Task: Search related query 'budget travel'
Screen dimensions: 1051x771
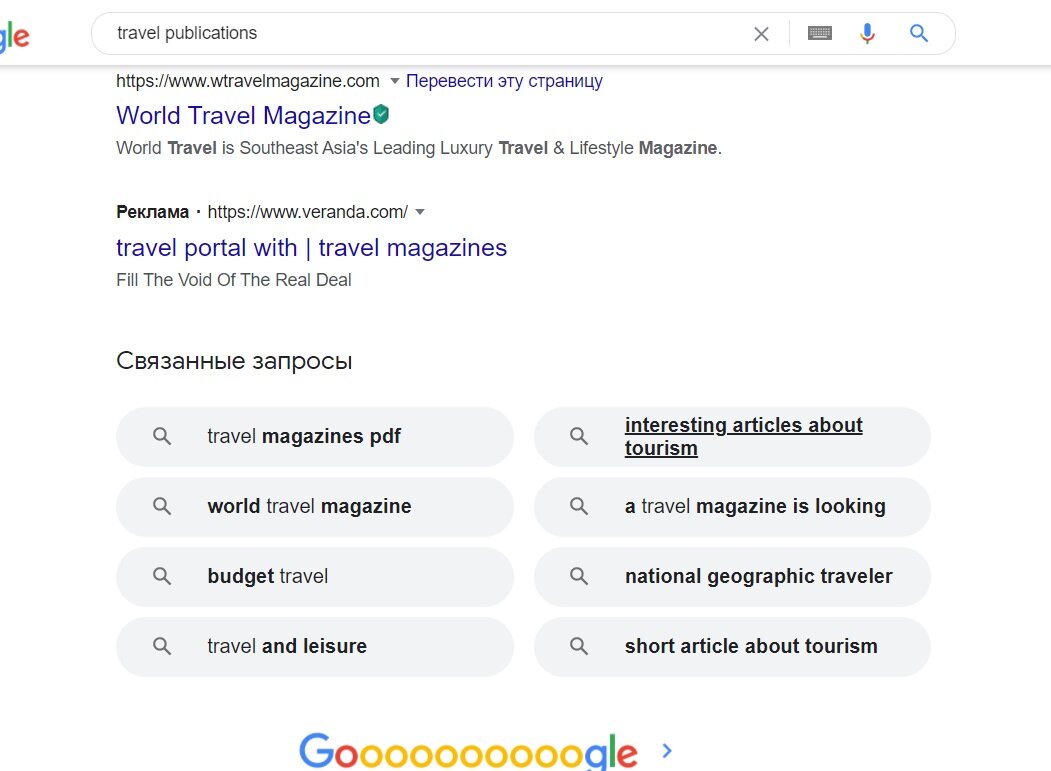Action: click(315, 577)
